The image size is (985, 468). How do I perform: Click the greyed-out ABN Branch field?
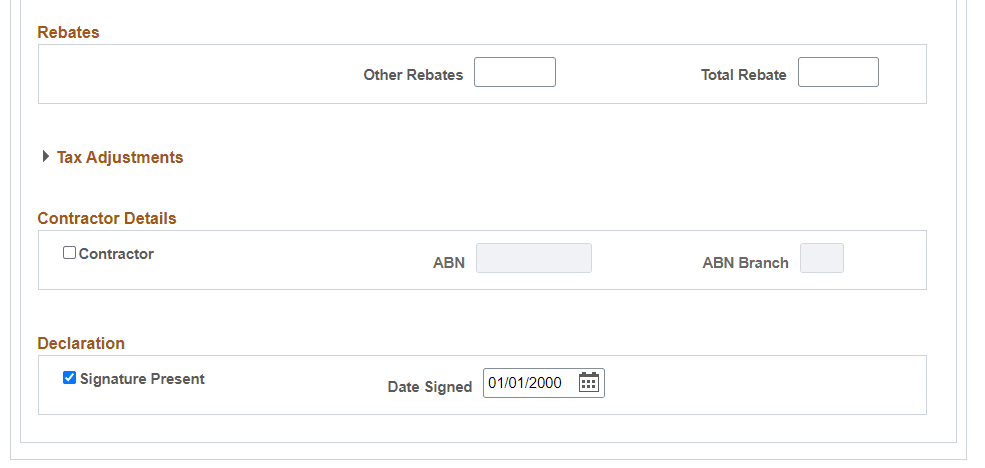coord(822,258)
